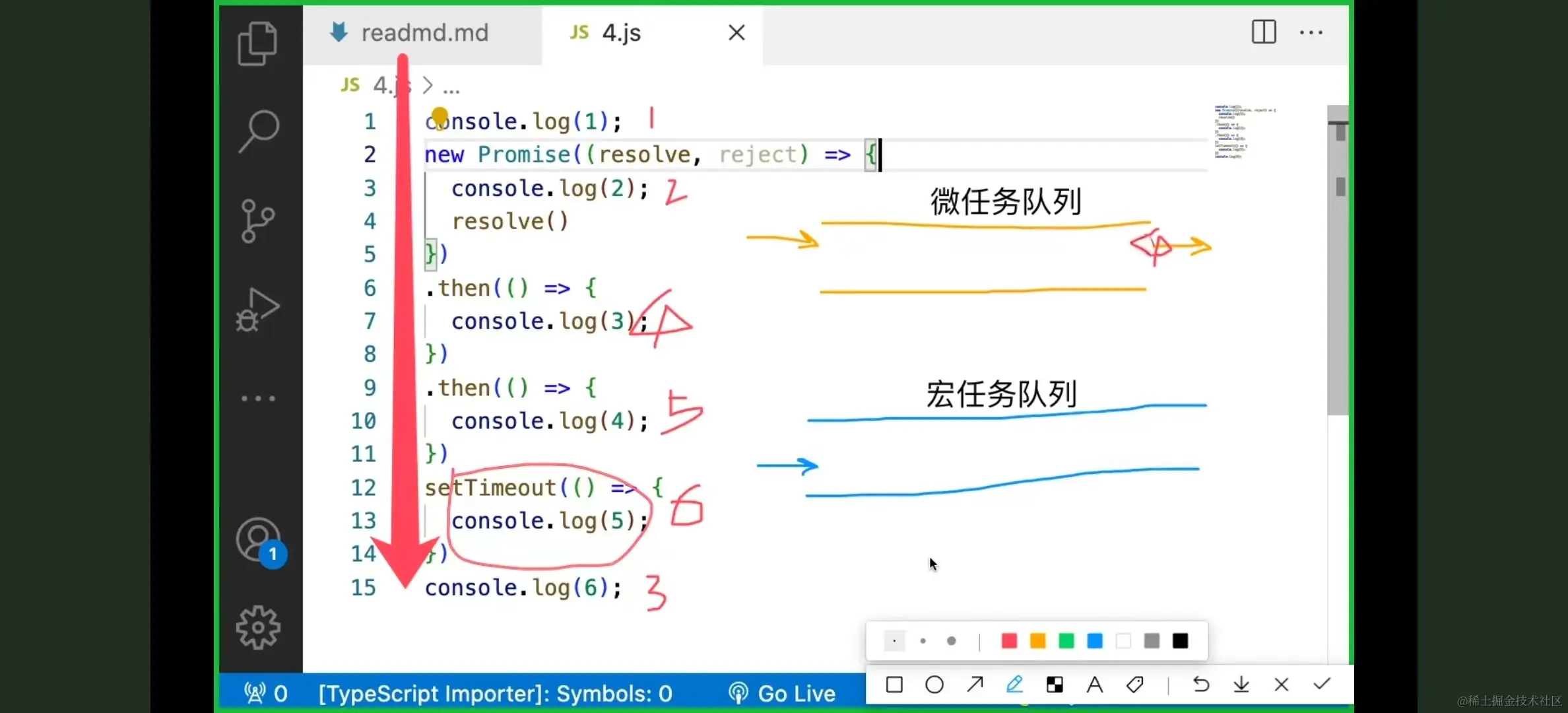The width and height of the screenshot is (1568, 713).
Task: Expand additional views ellipsis in activity bar
Action: click(x=257, y=398)
